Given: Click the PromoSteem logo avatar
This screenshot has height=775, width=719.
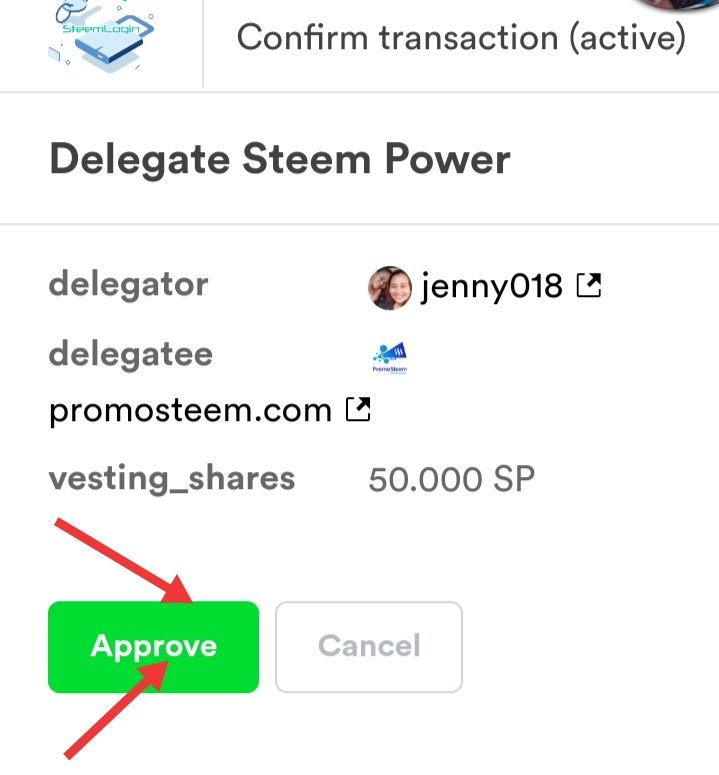Looking at the screenshot, I should click(x=390, y=357).
